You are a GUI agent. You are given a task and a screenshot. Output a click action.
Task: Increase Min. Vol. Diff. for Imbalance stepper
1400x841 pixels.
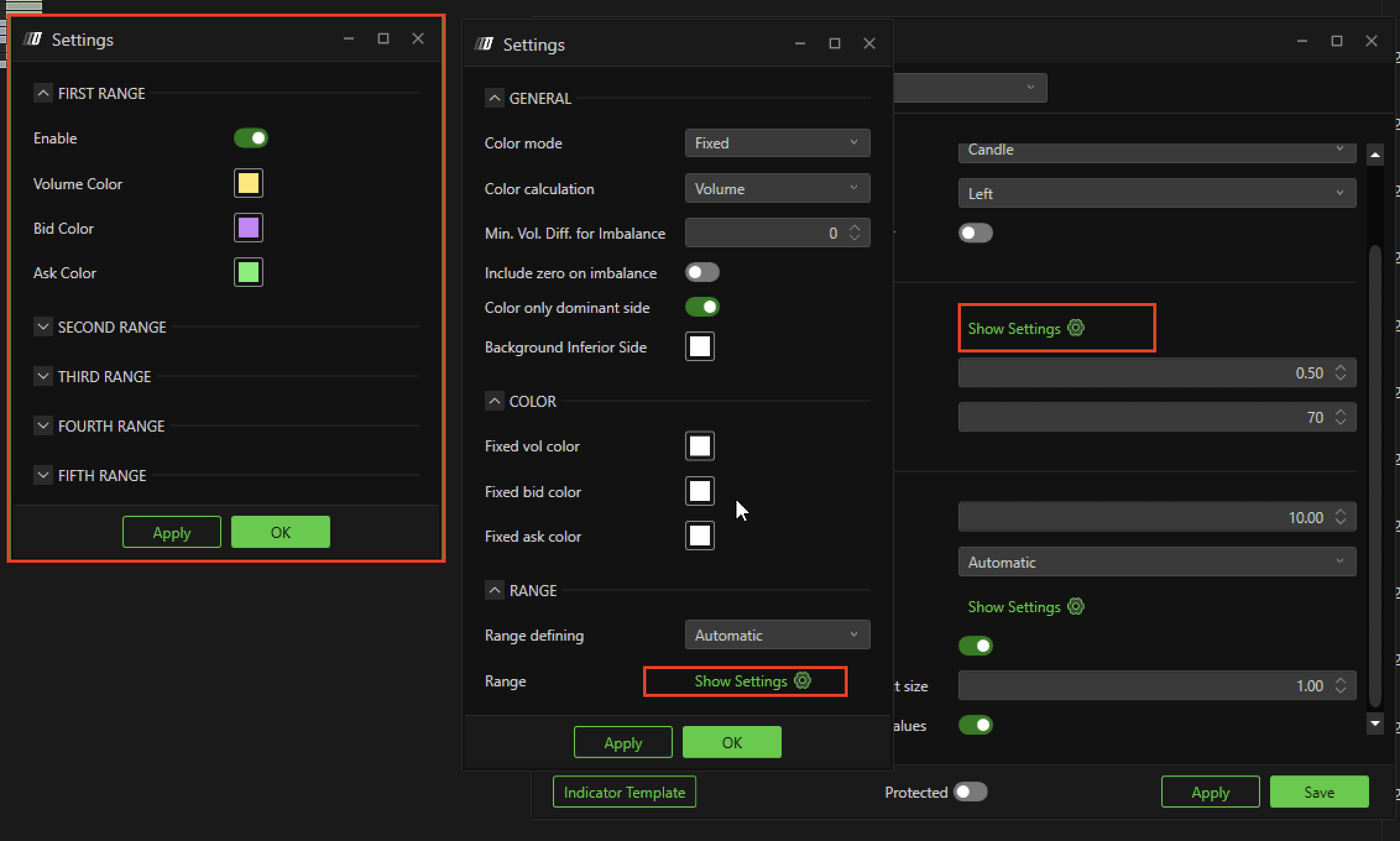(x=855, y=228)
